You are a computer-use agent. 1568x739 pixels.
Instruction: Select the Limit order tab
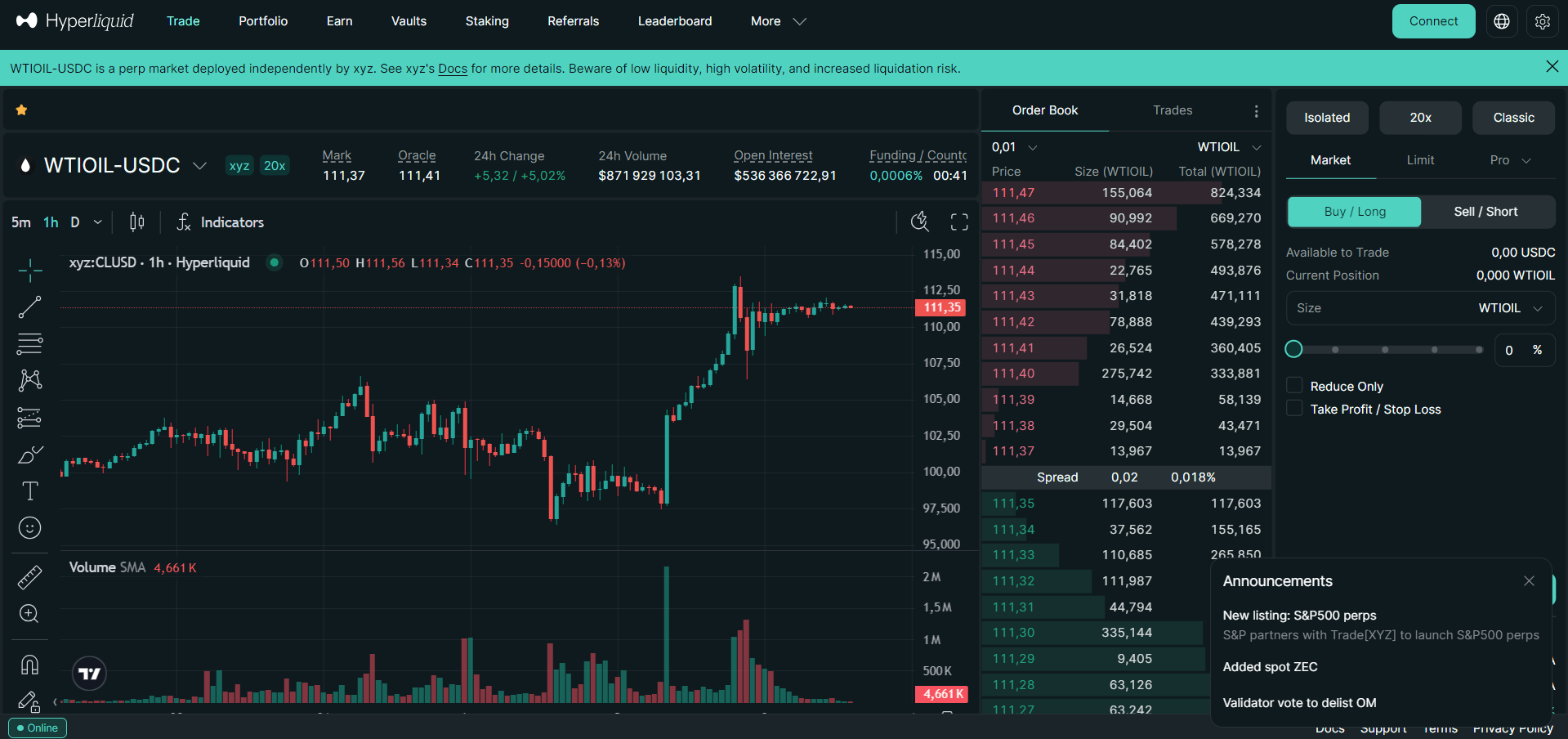coord(1420,160)
